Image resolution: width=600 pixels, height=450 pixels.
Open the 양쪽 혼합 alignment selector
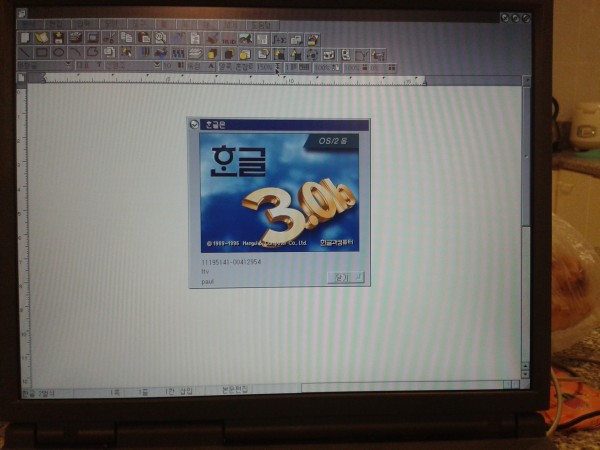click(236, 67)
